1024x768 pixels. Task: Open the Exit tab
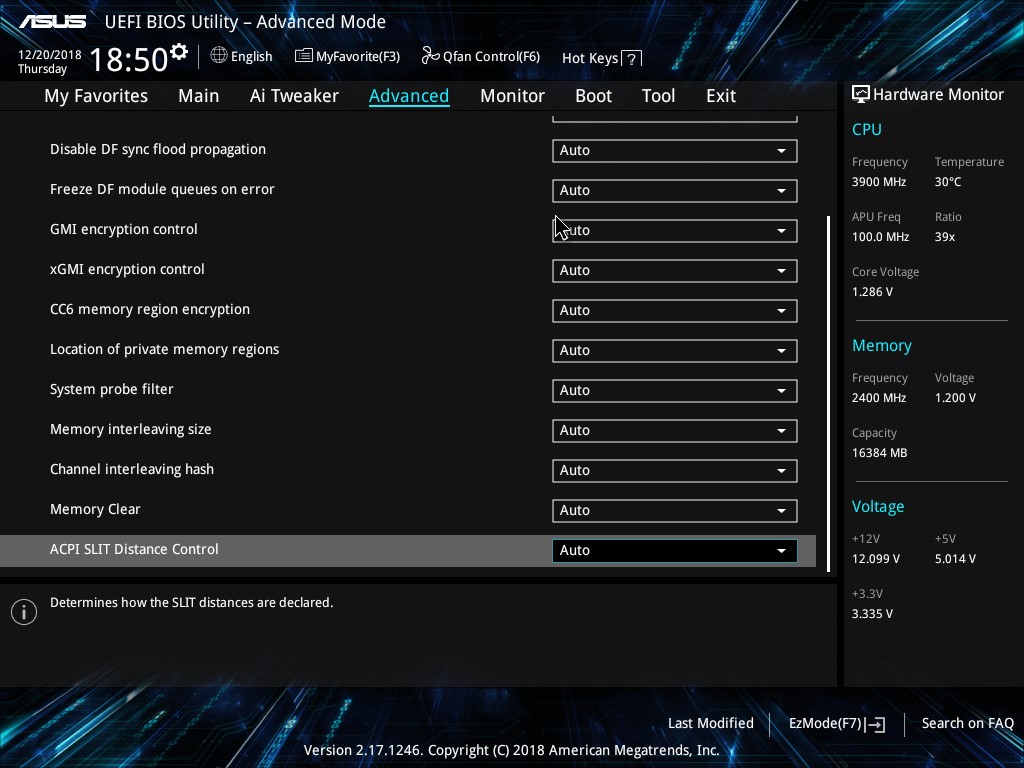click(x=721, y=96)
